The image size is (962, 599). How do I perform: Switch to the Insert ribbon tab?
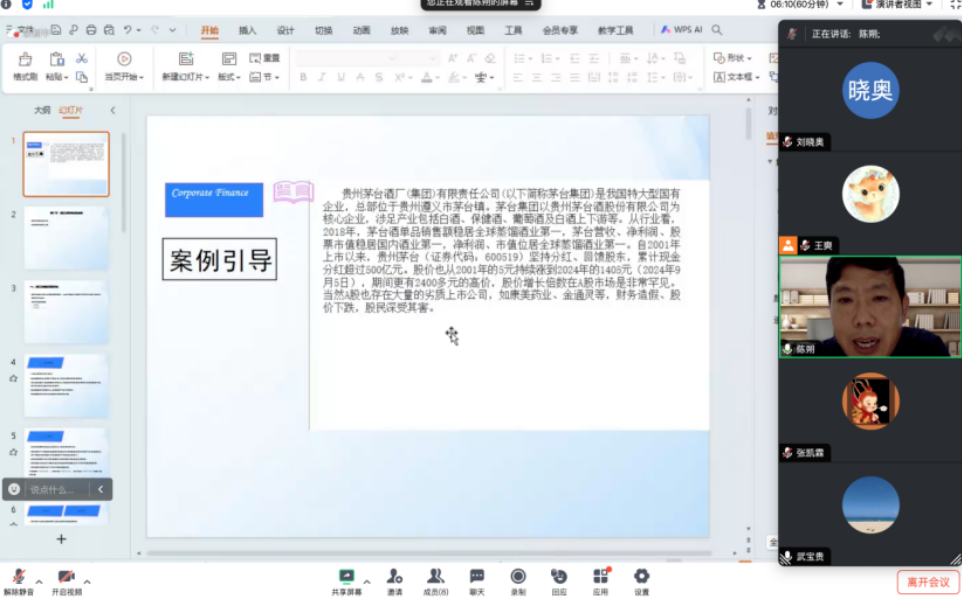[x=247, y=31]
